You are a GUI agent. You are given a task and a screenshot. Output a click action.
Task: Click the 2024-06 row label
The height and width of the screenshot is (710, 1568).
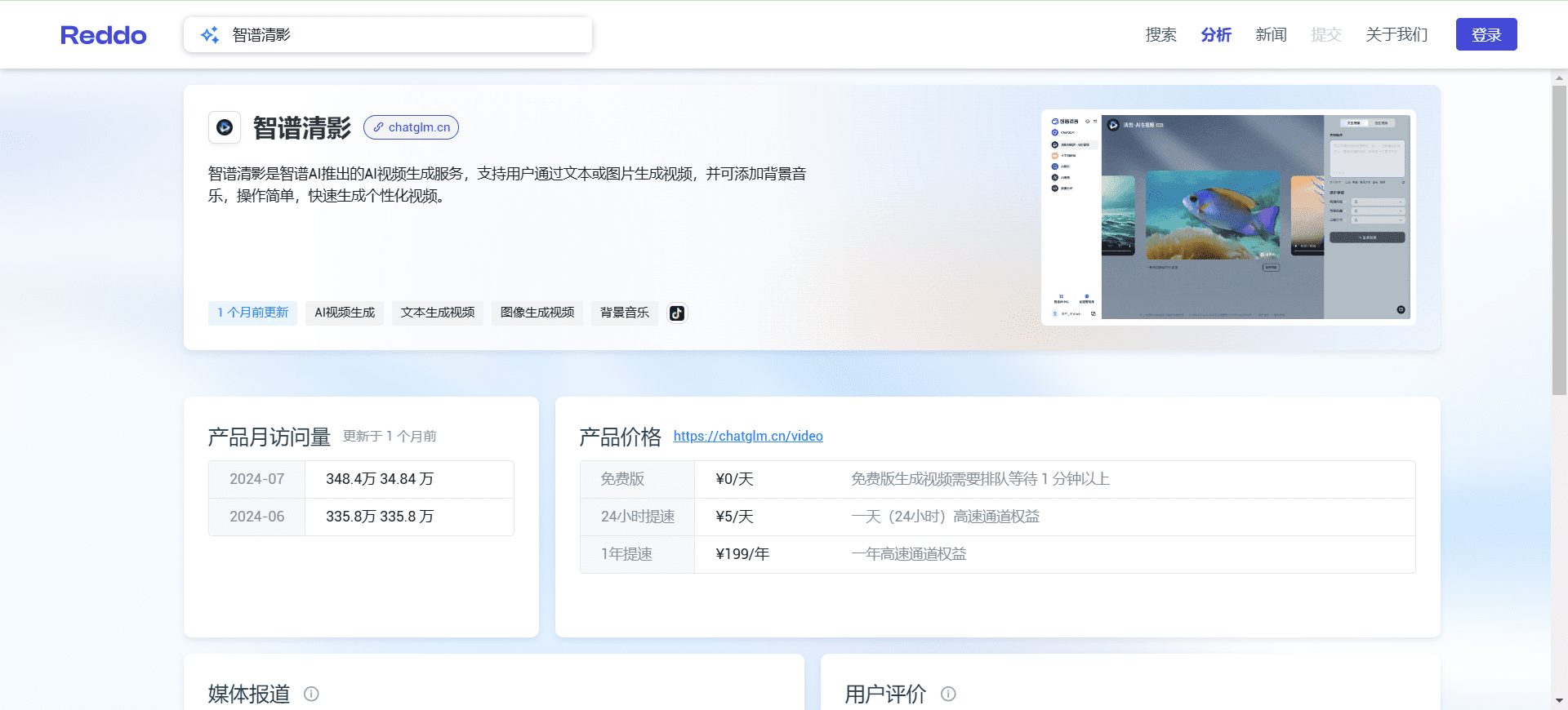pos(256,517)
